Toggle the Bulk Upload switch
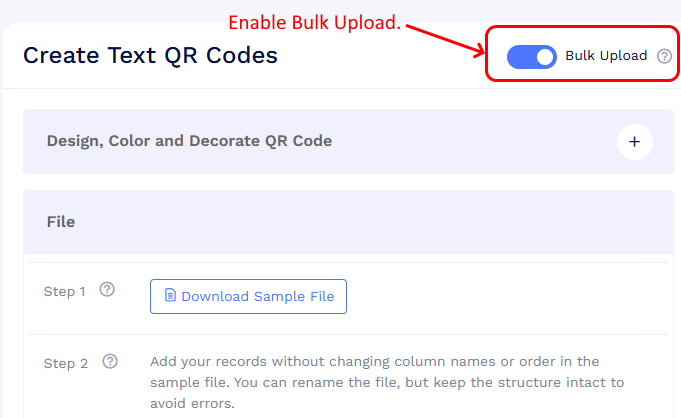 [x=532, y=57]
